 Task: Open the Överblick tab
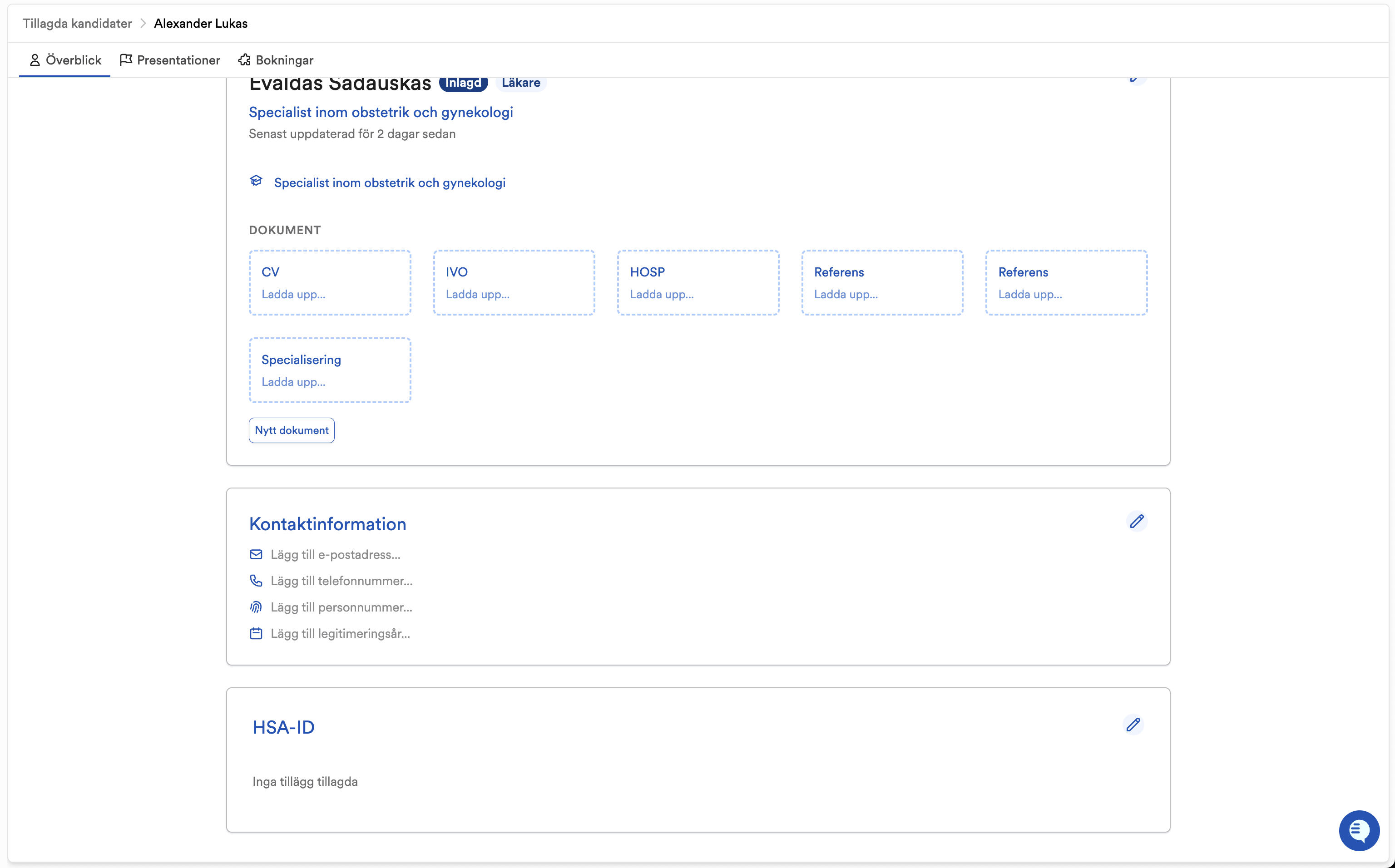65,60
